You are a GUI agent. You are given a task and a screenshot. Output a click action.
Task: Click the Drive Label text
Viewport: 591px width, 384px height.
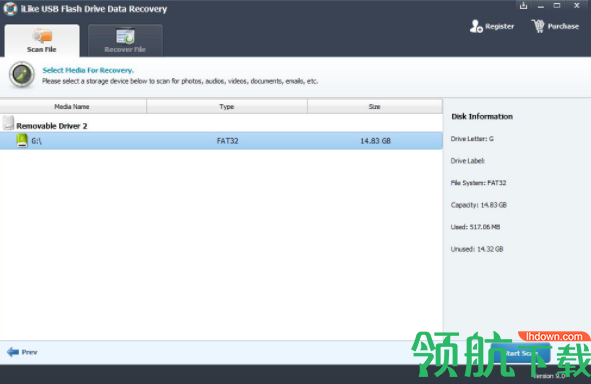tap(468, 161)
